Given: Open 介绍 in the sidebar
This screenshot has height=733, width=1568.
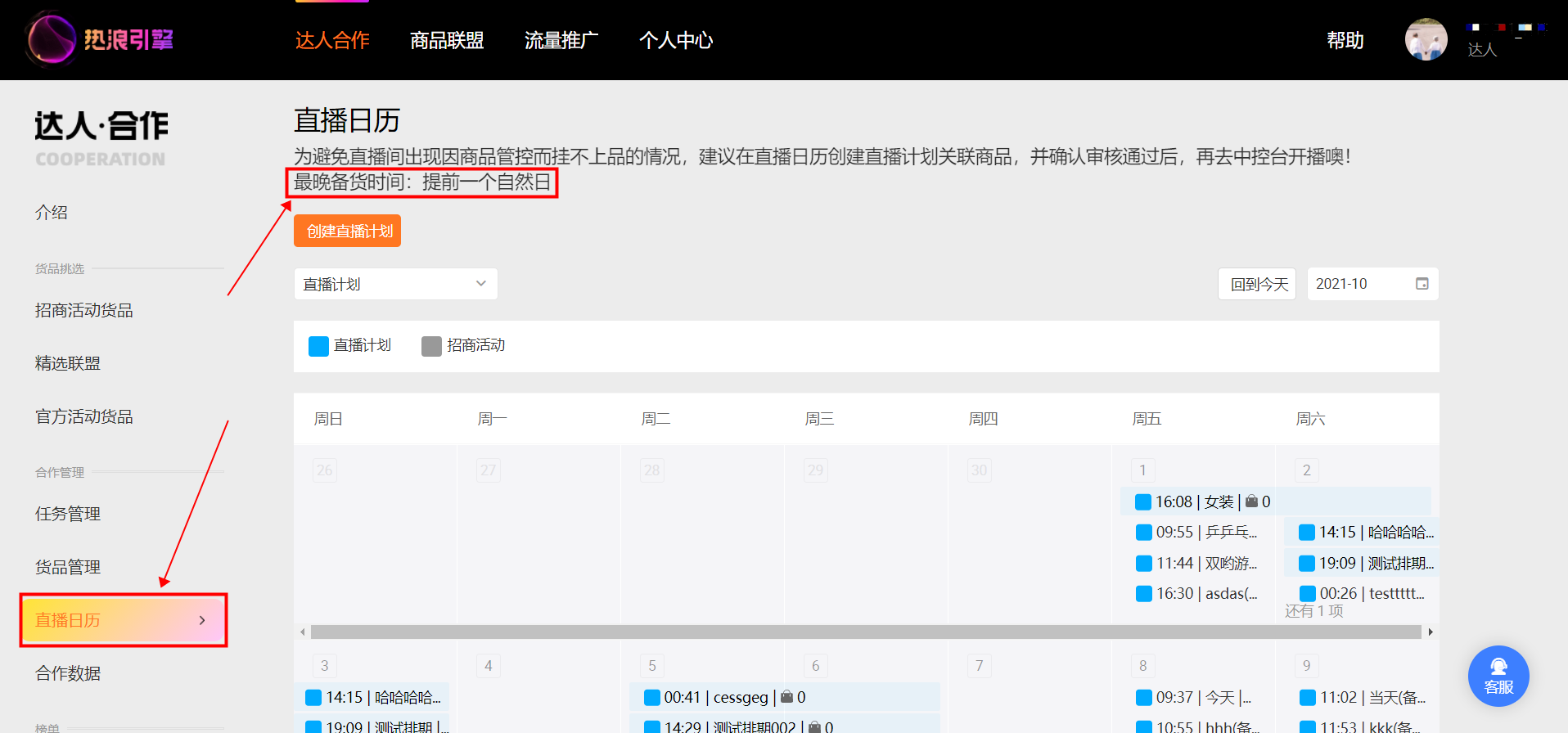Looking at the screenshot, I should point(52,213).
